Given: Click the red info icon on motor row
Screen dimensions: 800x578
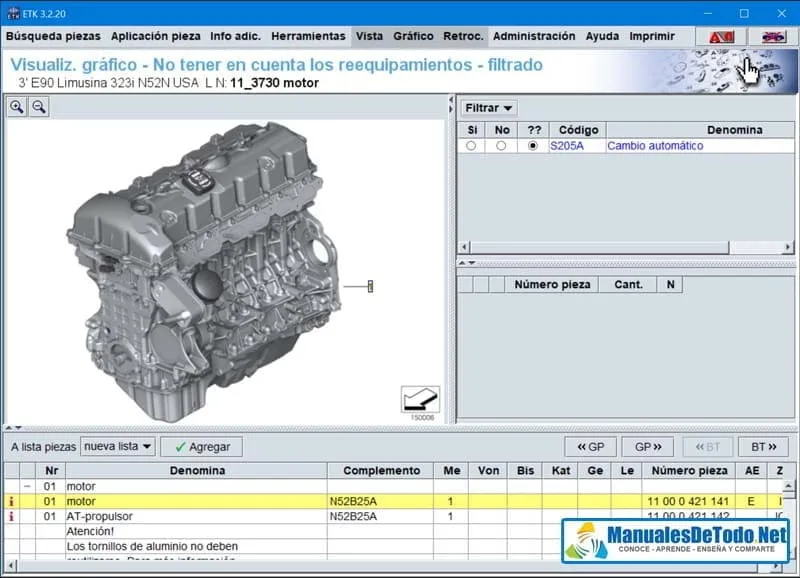Looking at the screenshot, I should point(12,501).
